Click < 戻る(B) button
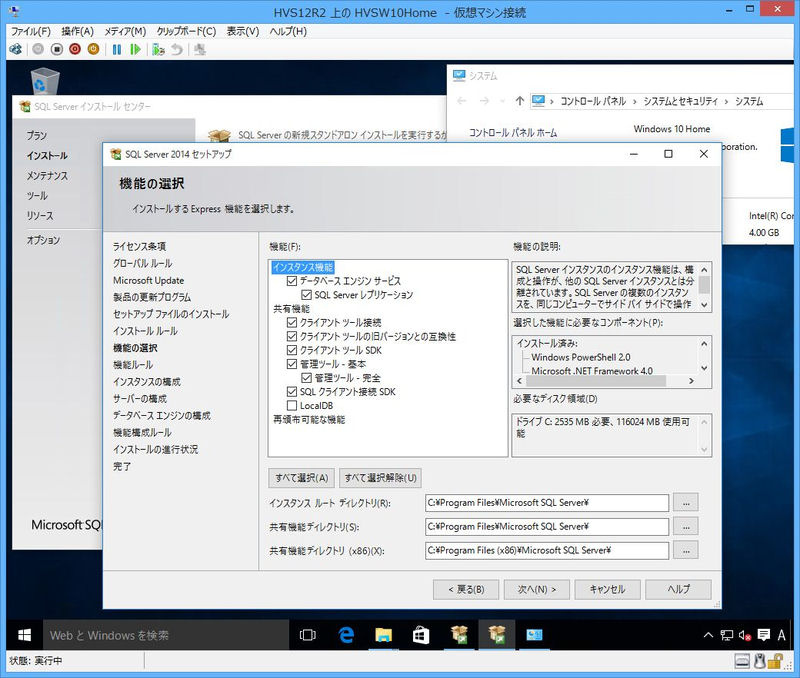Viewport: 800px width, 678px height. tap(466, 590)
